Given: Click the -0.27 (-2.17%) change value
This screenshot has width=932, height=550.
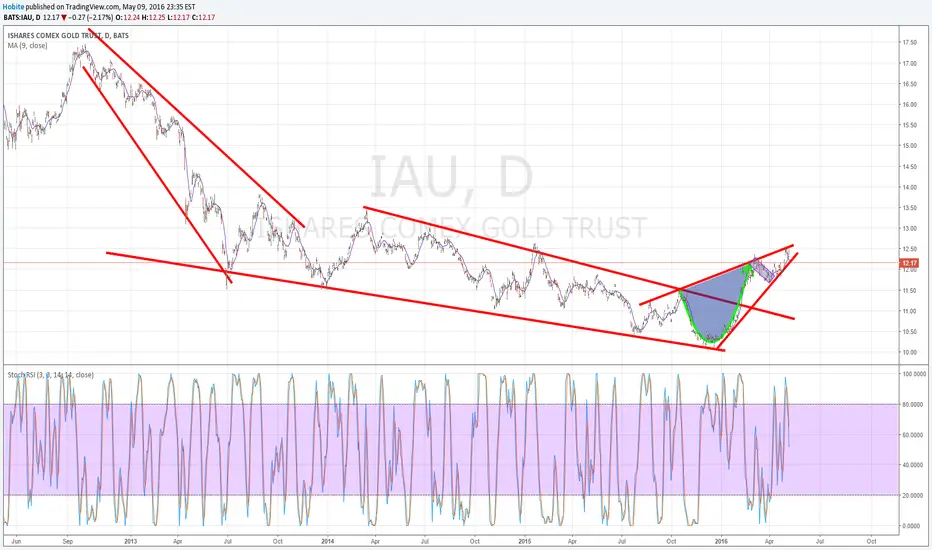Looking at the screenshot, I should pos(91,18).
